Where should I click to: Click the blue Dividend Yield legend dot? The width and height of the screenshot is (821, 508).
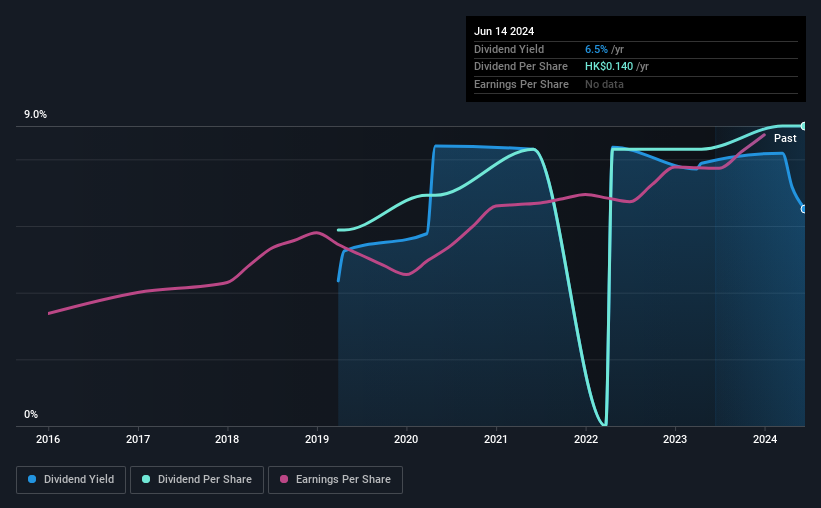[32, 479]
